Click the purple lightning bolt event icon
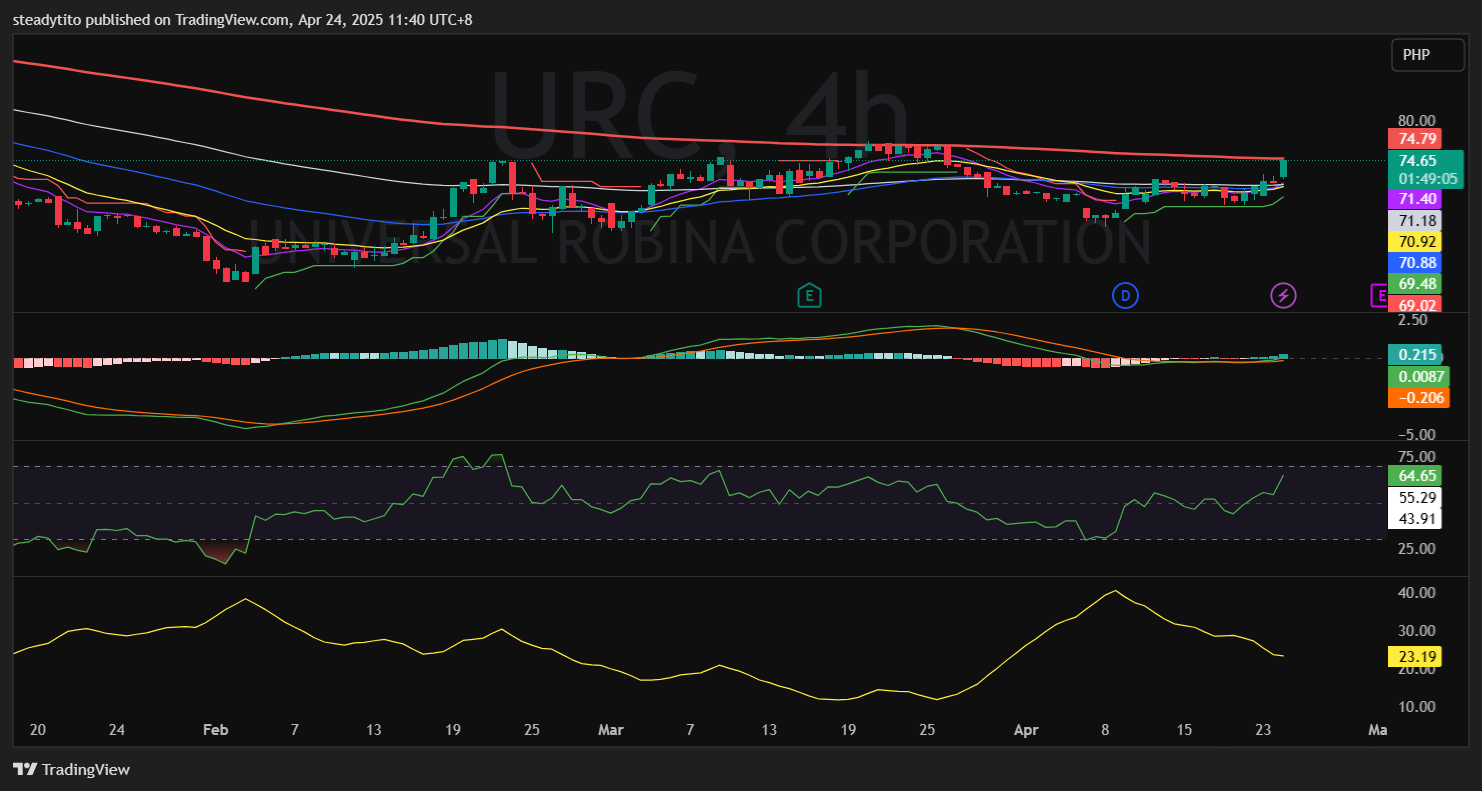The height and width of the screenshot is (791, 1482). point(1283,295)
